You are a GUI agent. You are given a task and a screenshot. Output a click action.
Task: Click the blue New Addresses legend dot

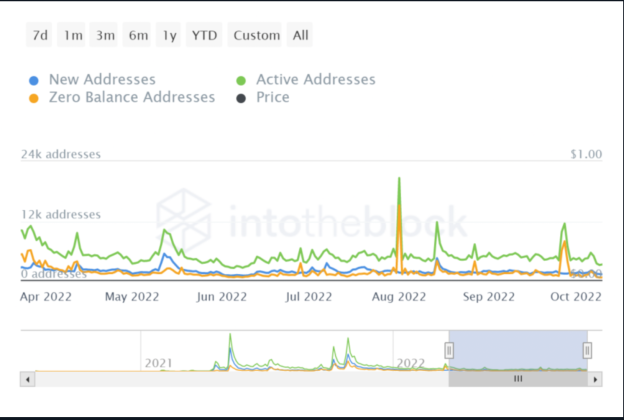(35, 80)
